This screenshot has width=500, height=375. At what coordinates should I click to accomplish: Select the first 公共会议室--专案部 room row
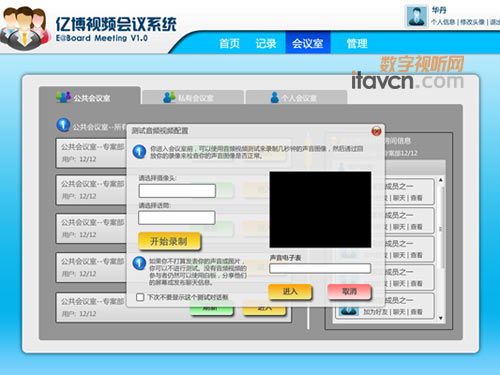click(x=91, y=153)
